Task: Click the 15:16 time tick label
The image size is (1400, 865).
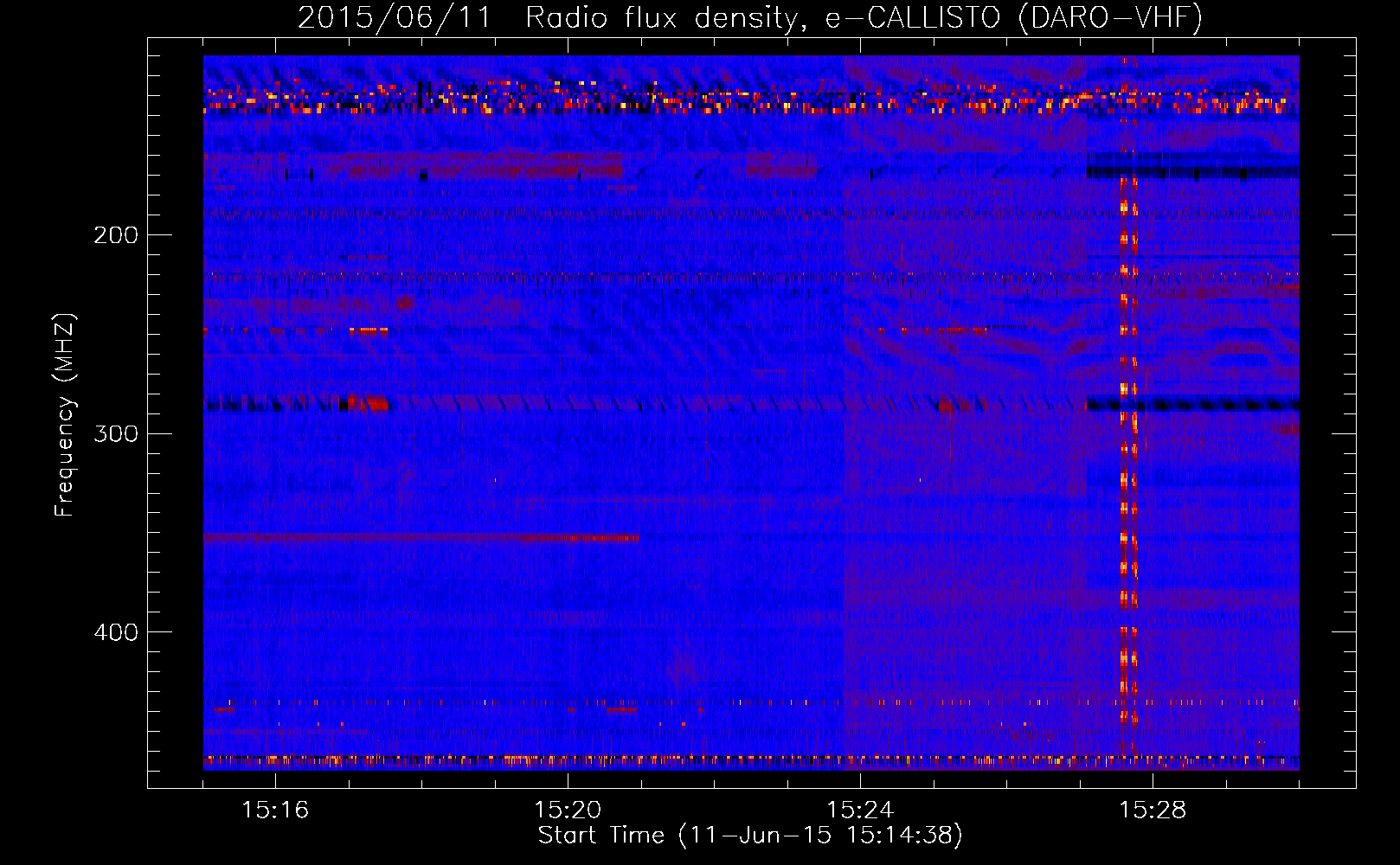Action: point(275,811)
